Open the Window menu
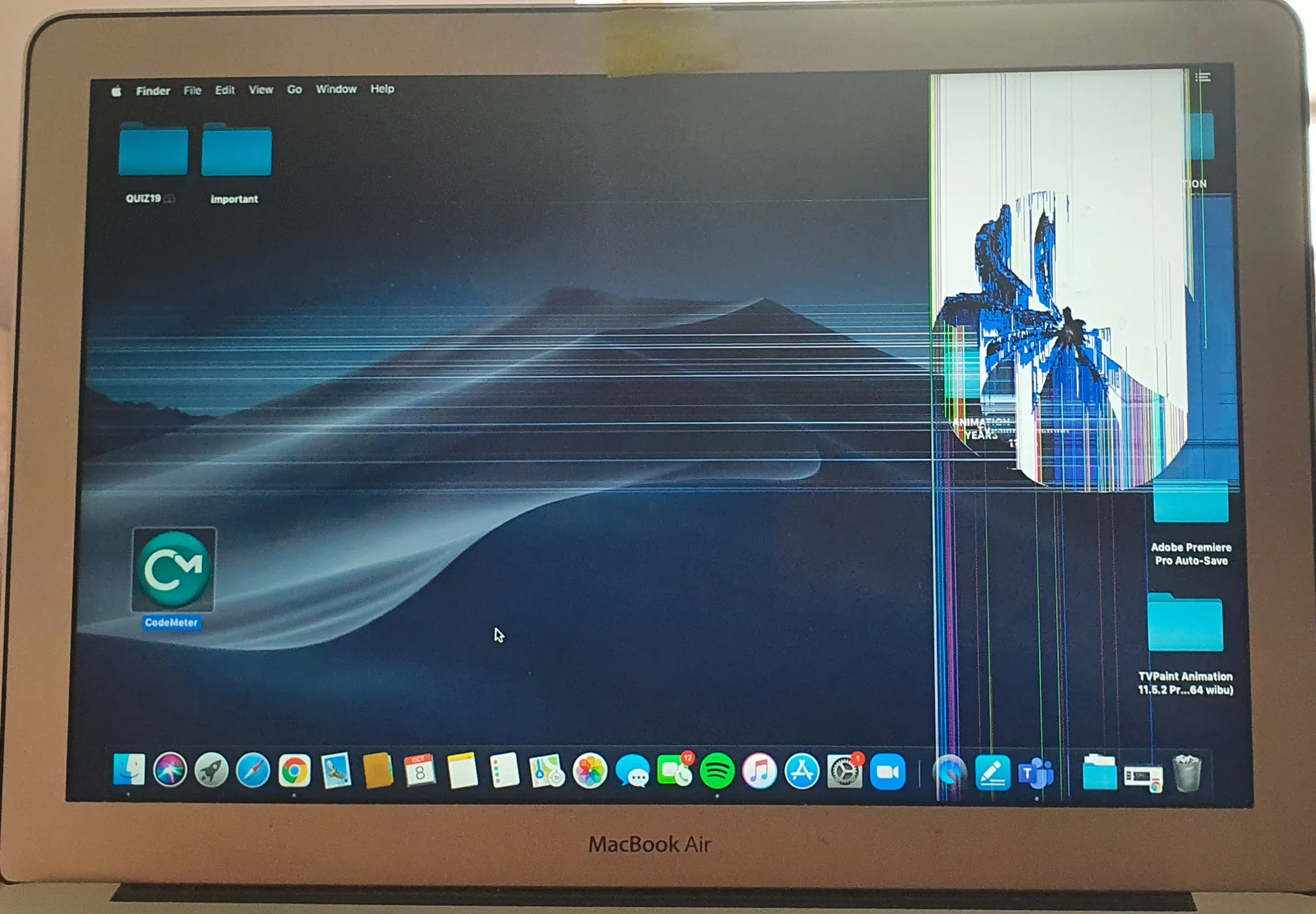The width and height of the screenshot is (1316, 914). [336, 89]
